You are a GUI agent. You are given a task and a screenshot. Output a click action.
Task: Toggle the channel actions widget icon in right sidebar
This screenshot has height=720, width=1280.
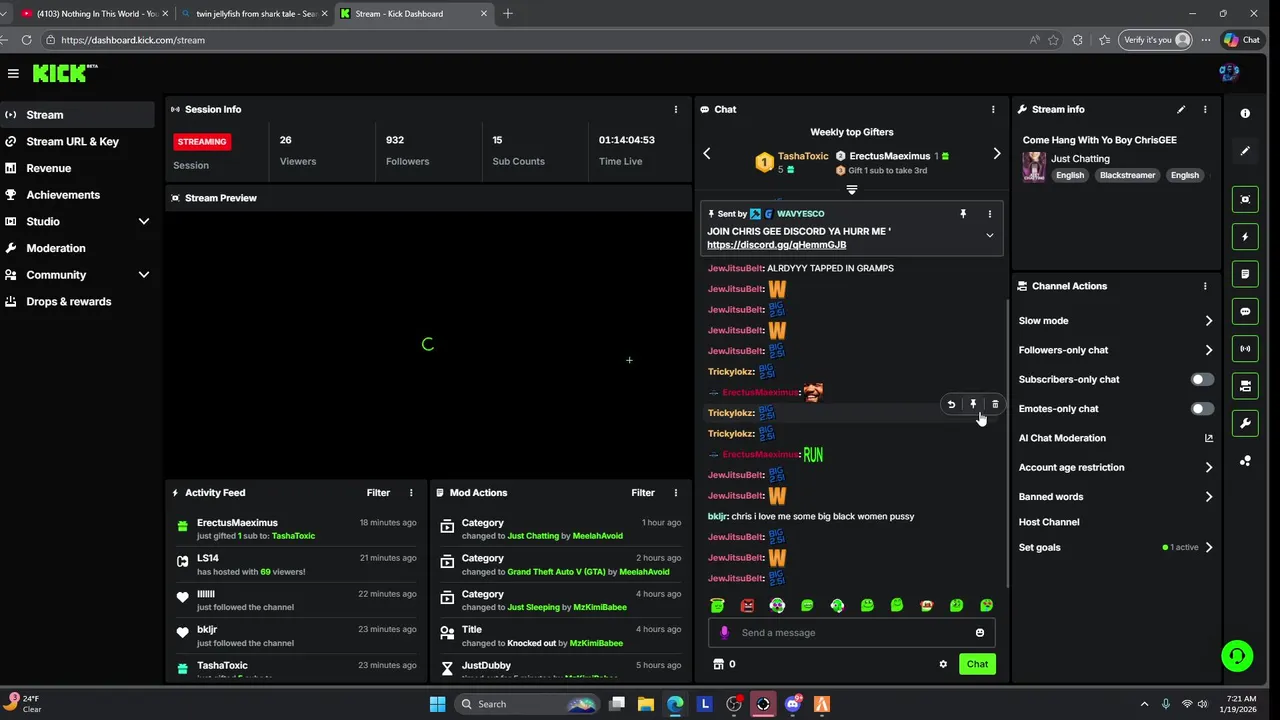click(x=1245, y=386)
